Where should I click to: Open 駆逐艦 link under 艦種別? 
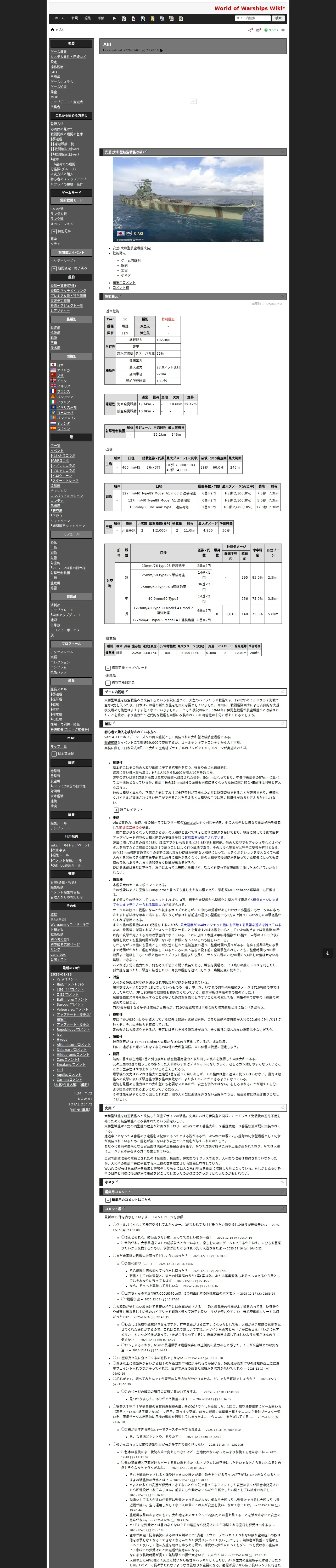pyautogui.click(x=55, y=328)
